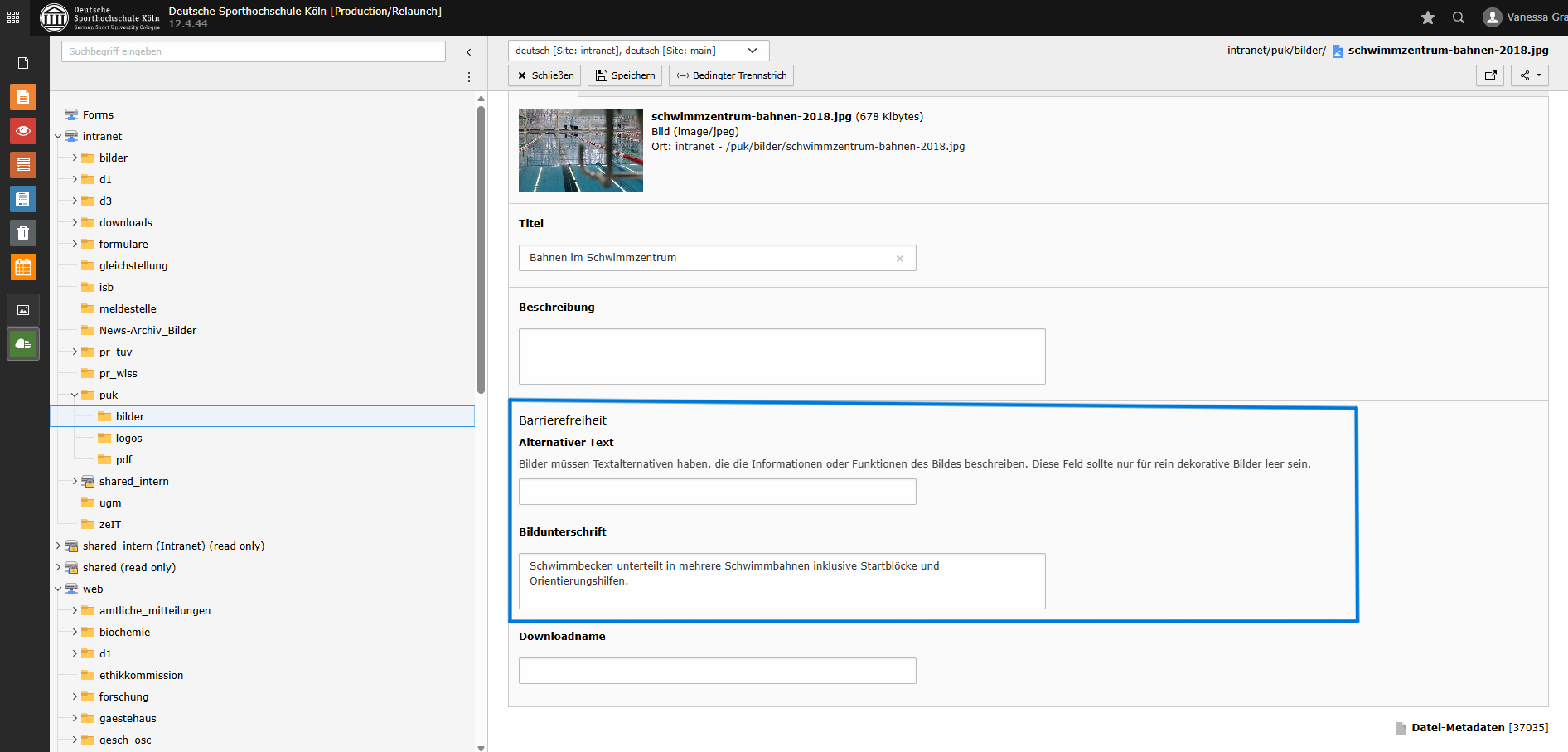Image resolution: width=1568 pixels, height=752 pixels.
Task: Clear the Titel field with the X
Action: tap(900, 259)
